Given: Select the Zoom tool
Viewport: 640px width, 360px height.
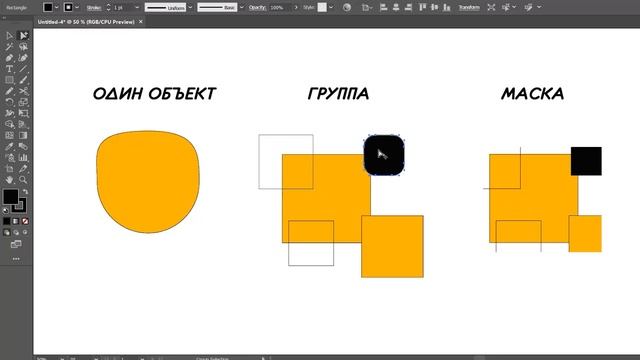Looking at the screenshot, I should pyautogui.click(x=23, y=180).
